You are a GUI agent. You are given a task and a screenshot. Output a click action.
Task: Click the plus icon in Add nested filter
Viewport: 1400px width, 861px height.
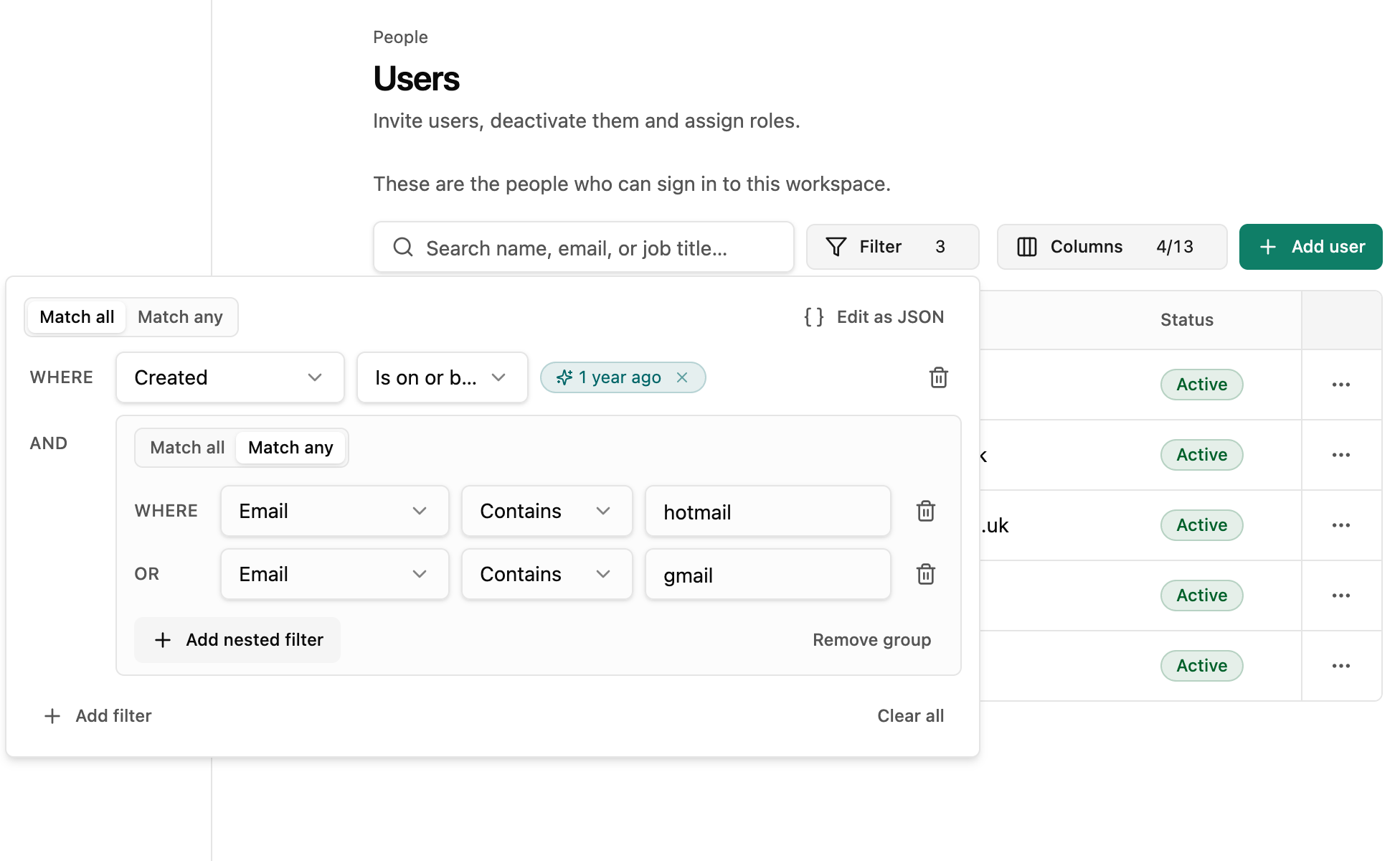[163, 640]
